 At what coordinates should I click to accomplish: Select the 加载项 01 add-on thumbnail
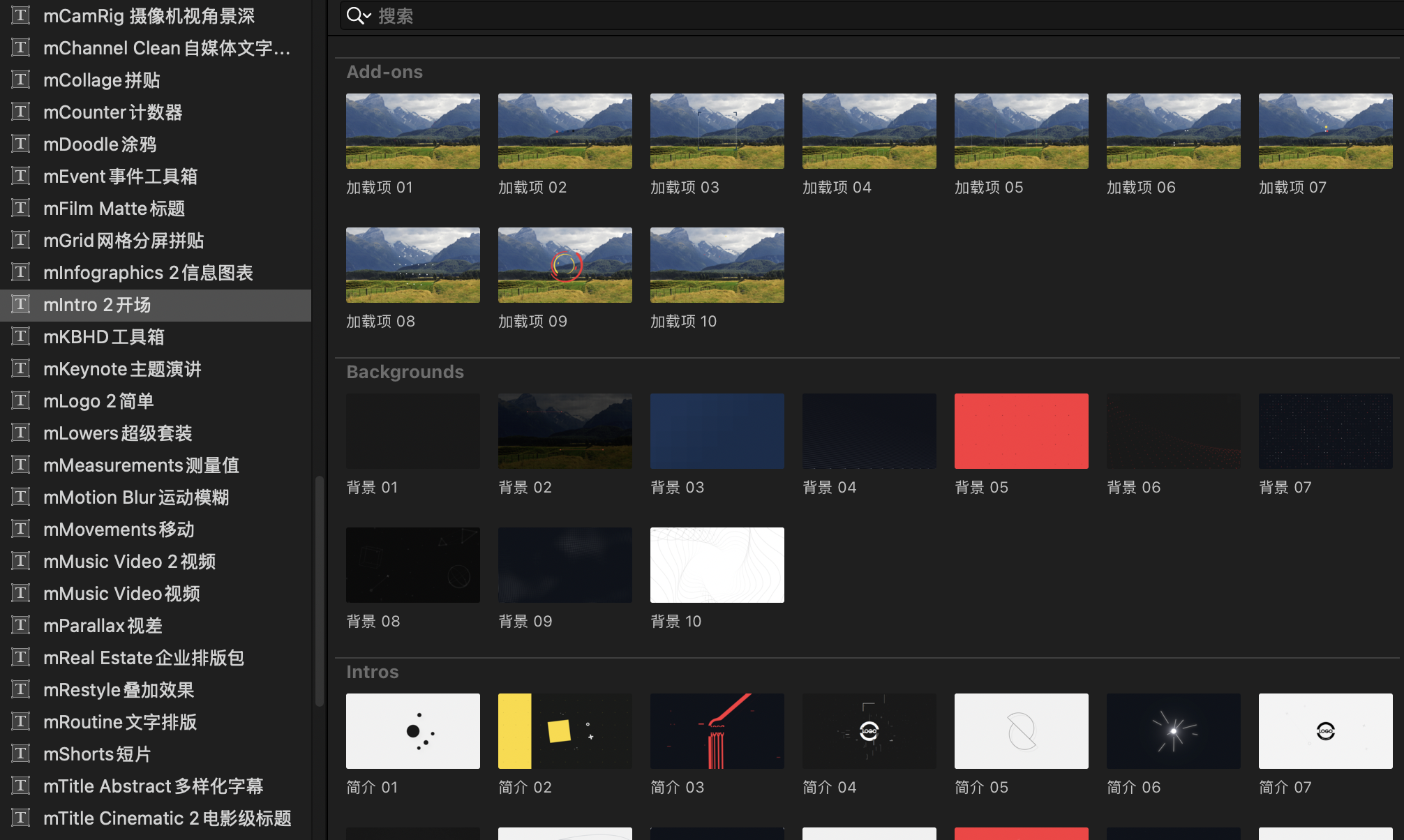click(x=413, y=131)
